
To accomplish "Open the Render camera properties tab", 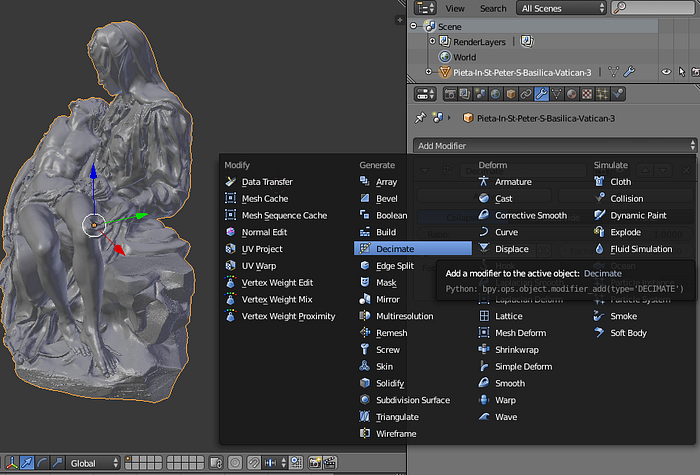I will (x=450, y=94).
